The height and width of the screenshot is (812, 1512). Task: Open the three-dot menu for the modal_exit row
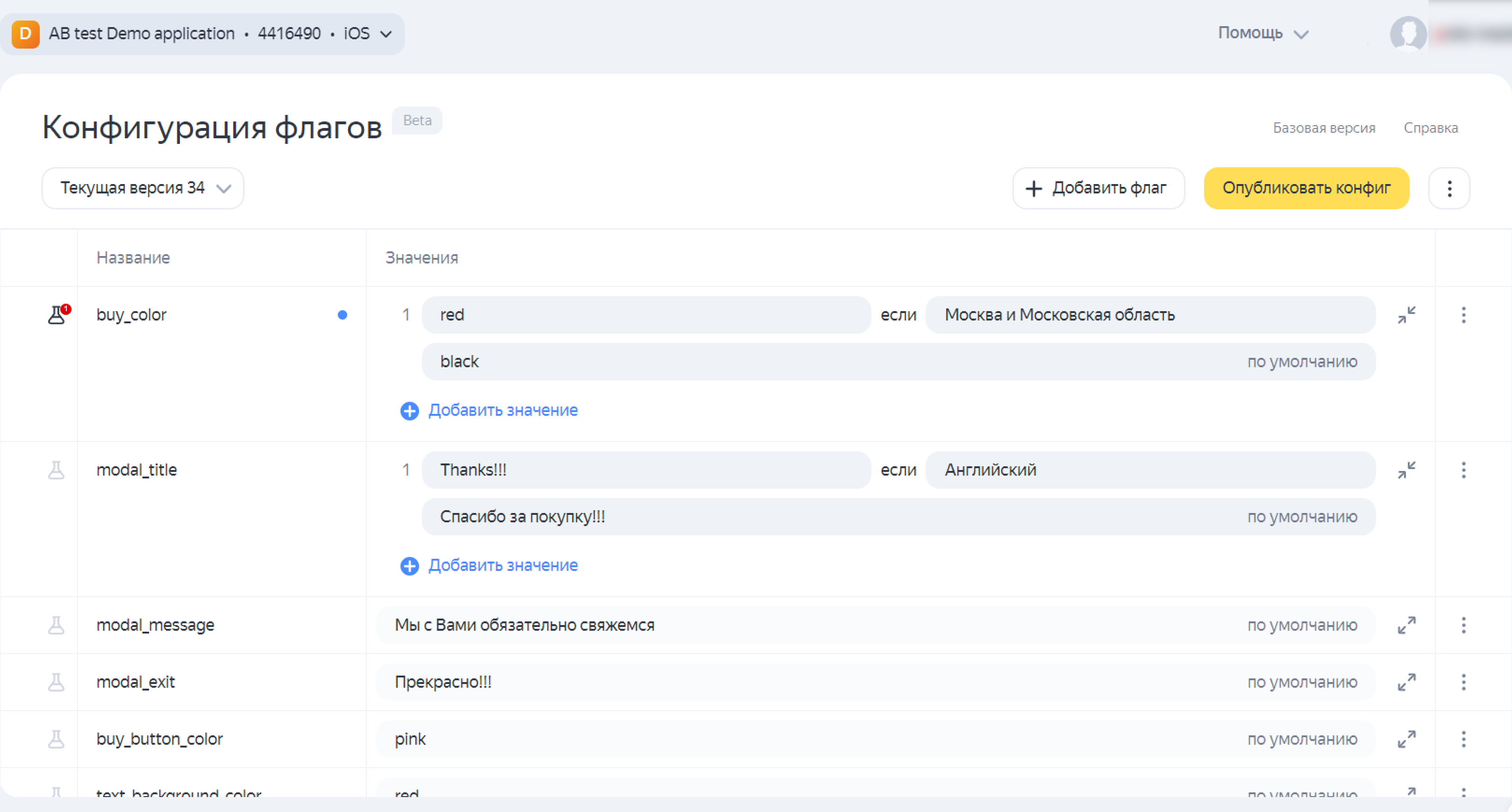1463,682
